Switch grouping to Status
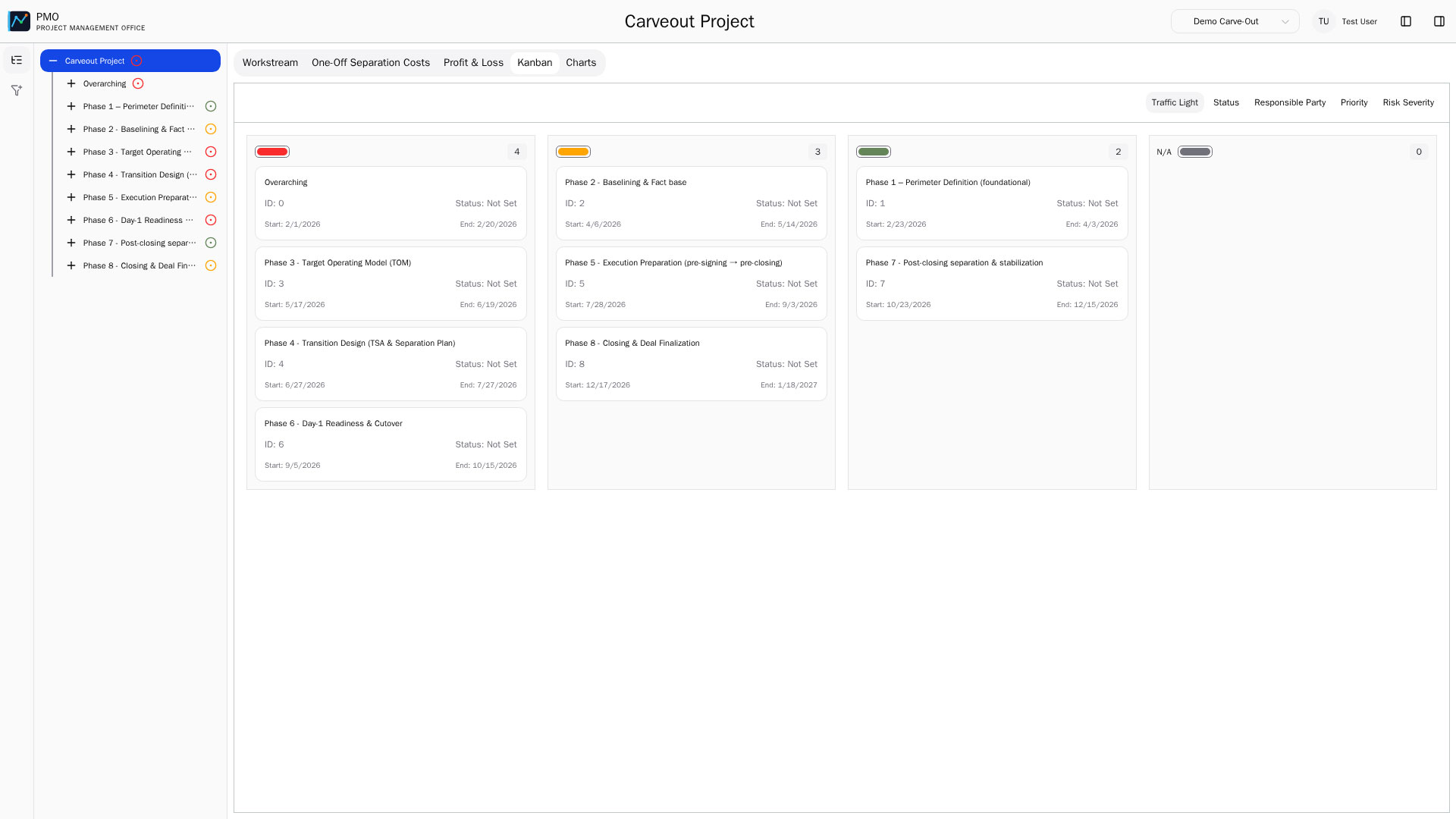 point(1225,102)
